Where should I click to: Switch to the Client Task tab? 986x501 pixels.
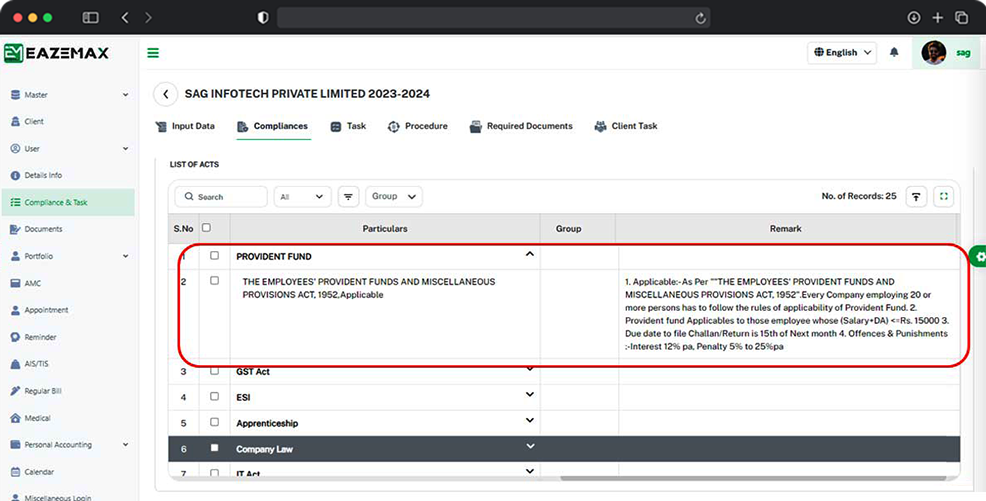pos(626,126)
